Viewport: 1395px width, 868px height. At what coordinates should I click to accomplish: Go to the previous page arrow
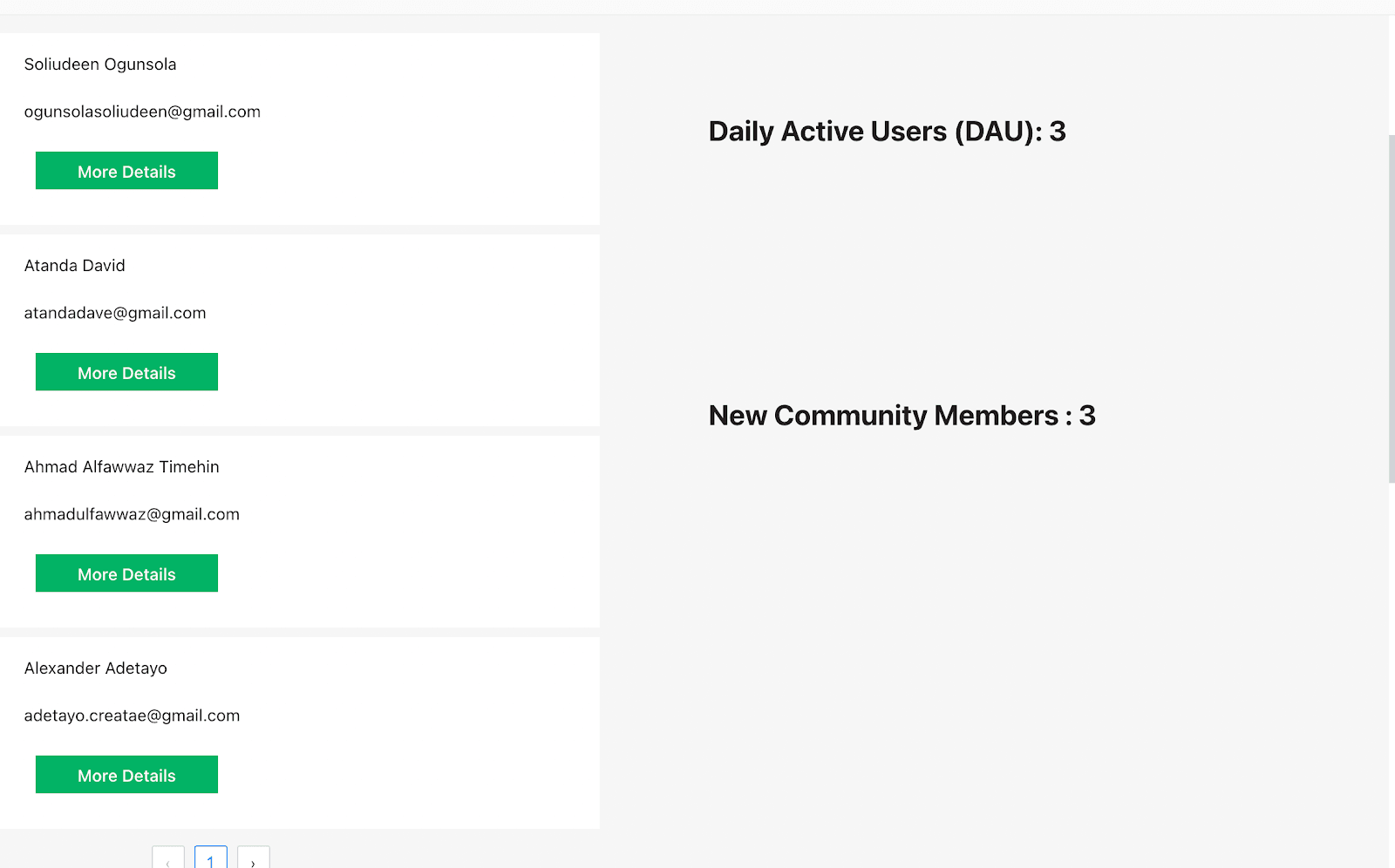tap(167, 859)
